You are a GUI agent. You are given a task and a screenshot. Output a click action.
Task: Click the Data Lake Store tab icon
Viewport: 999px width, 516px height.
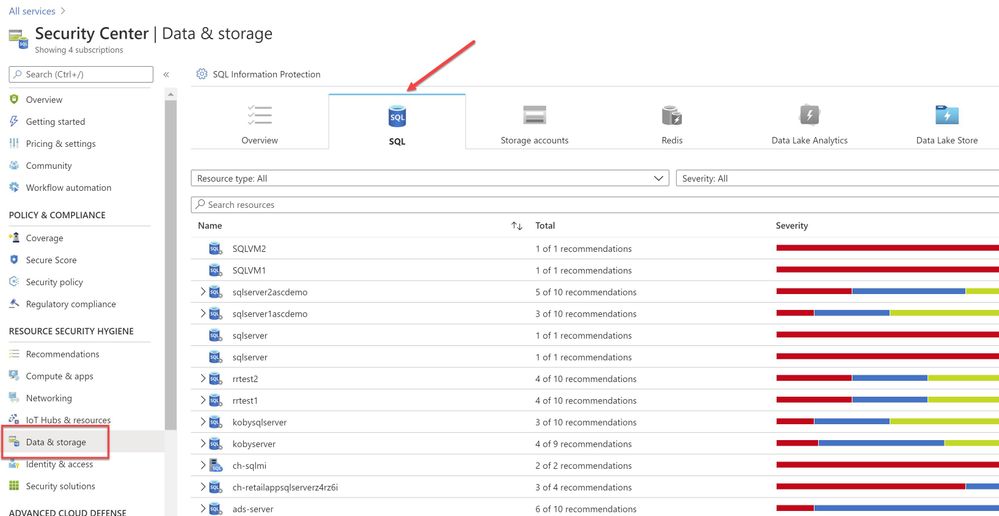[947, 115]
